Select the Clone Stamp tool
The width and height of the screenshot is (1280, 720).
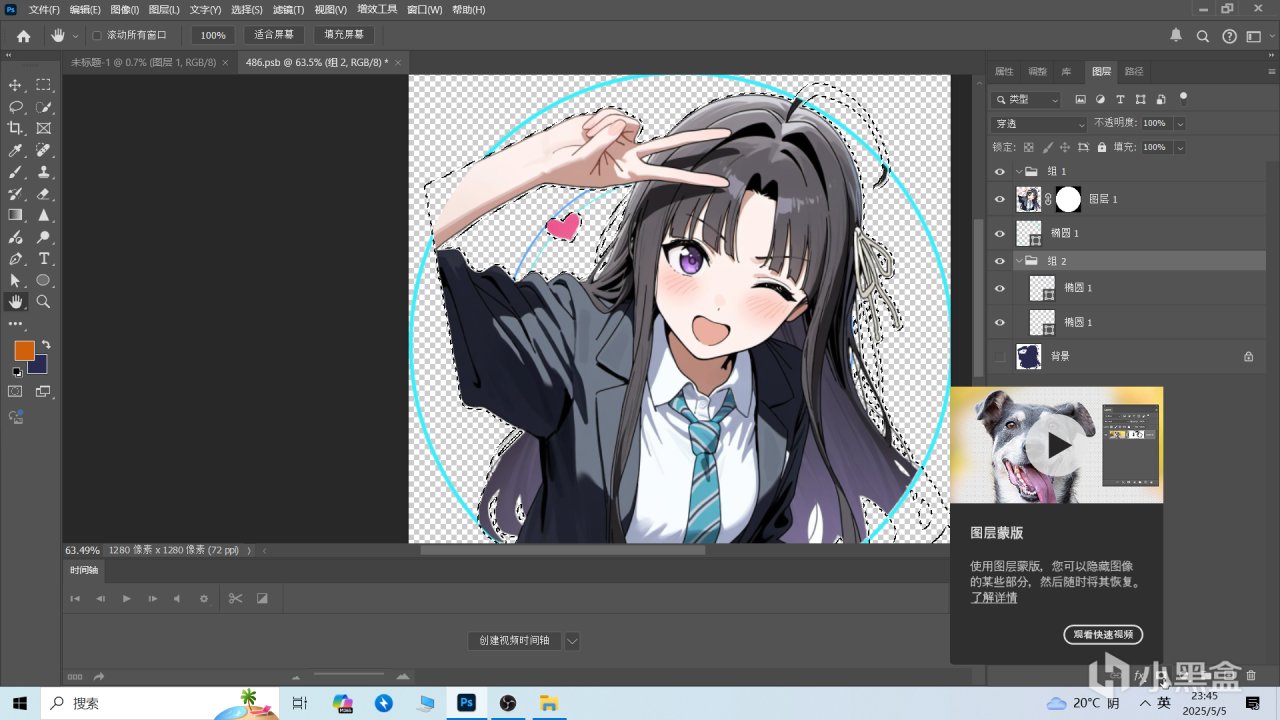click(x=44, y=172)
